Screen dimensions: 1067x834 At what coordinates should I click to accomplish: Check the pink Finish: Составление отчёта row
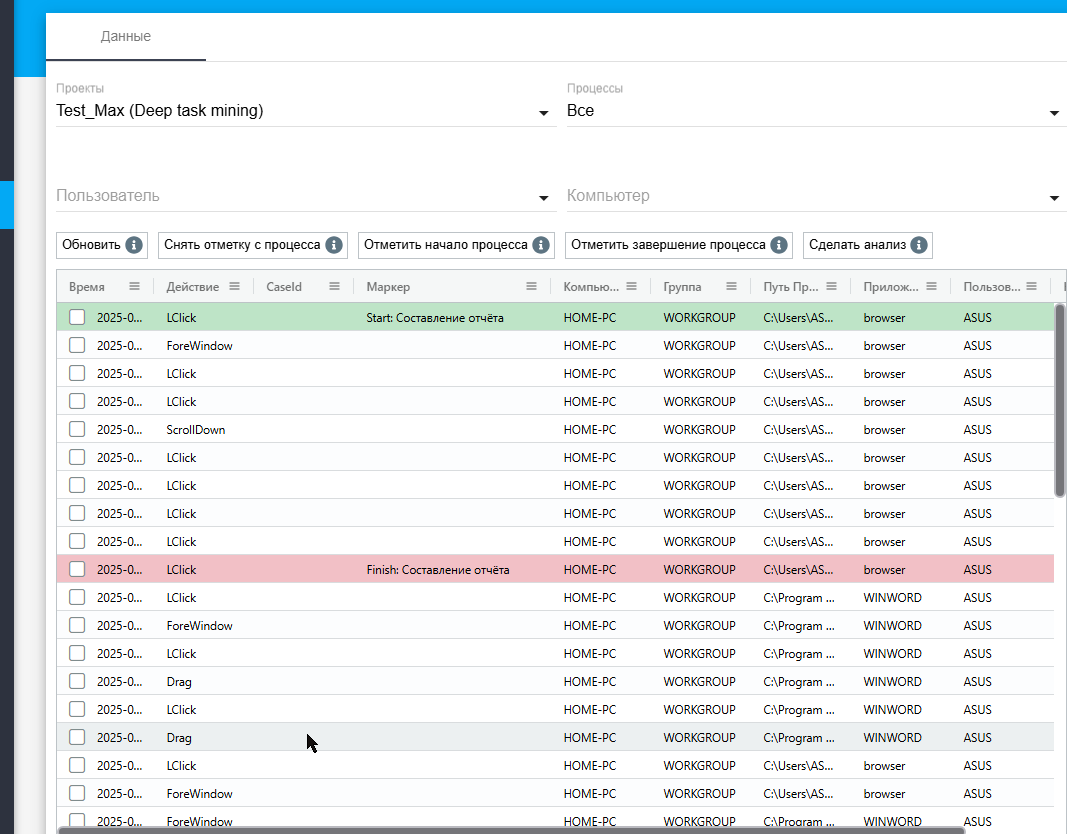(x=77, y=569)
